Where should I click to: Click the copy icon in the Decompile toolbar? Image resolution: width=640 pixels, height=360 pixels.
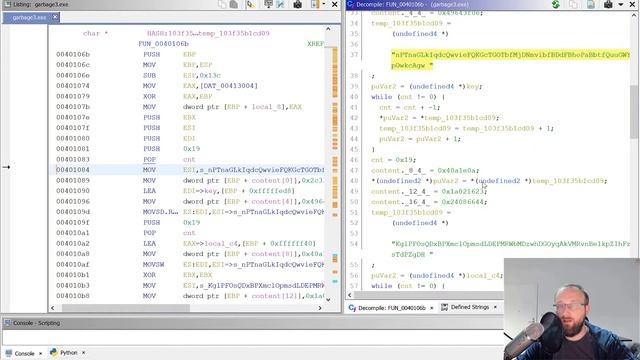tap(573, 4)
